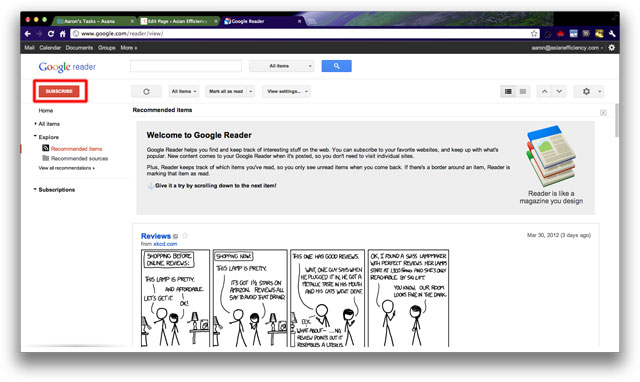
Task: Open Reader settings gear button
Action: 589,91
